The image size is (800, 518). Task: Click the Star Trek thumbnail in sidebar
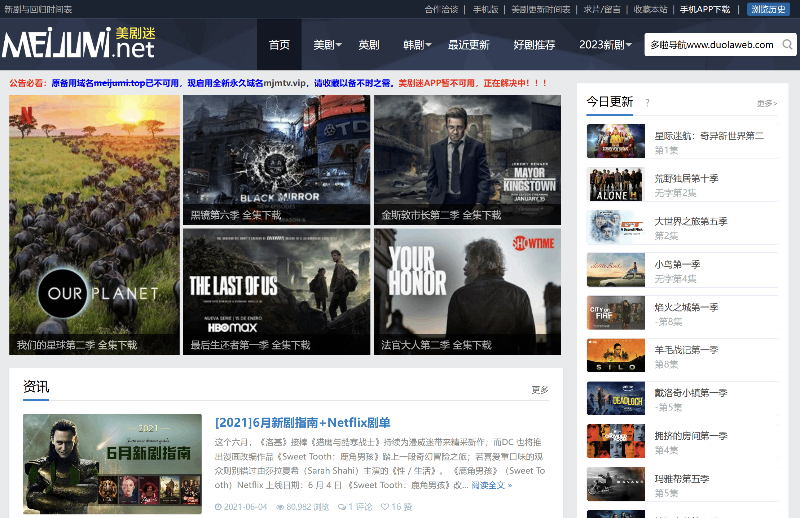click(x=616, y=141)
